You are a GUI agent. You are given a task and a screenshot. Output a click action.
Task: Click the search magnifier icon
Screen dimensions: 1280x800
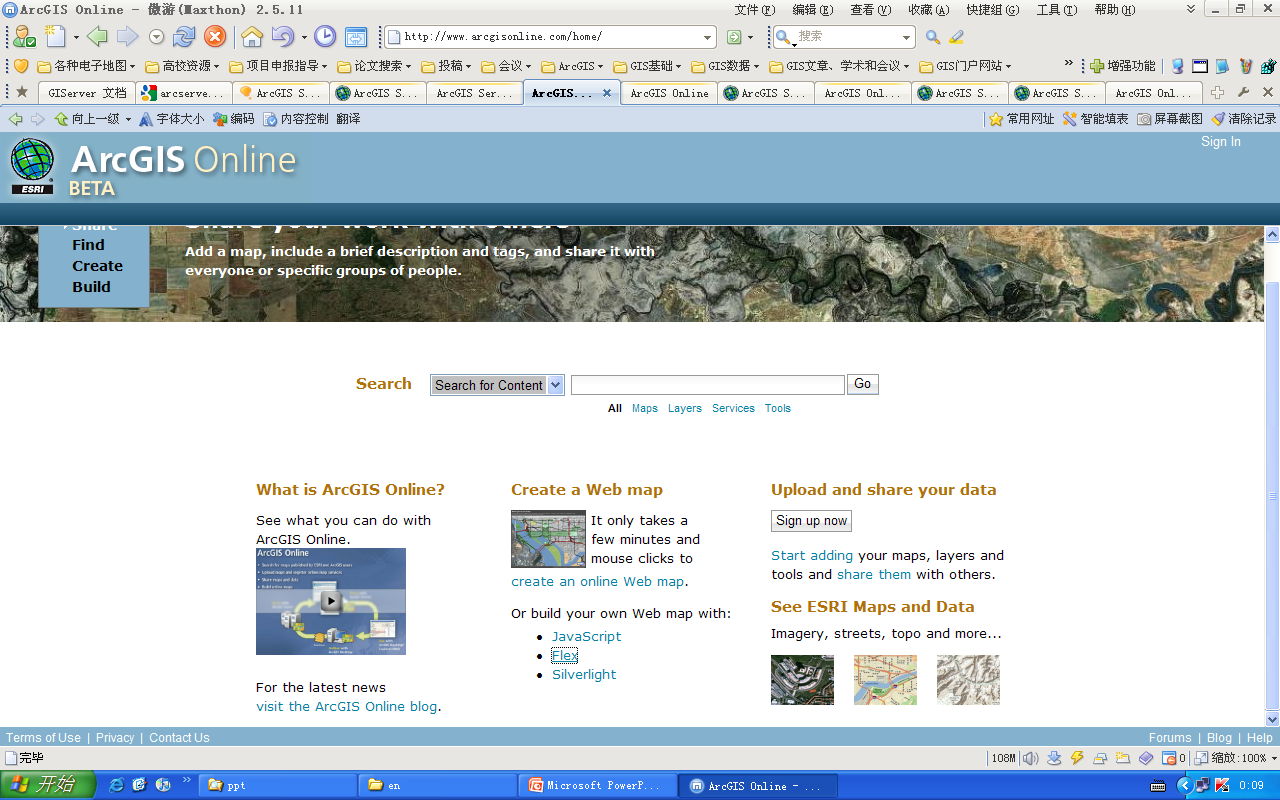tap(933, 37)
